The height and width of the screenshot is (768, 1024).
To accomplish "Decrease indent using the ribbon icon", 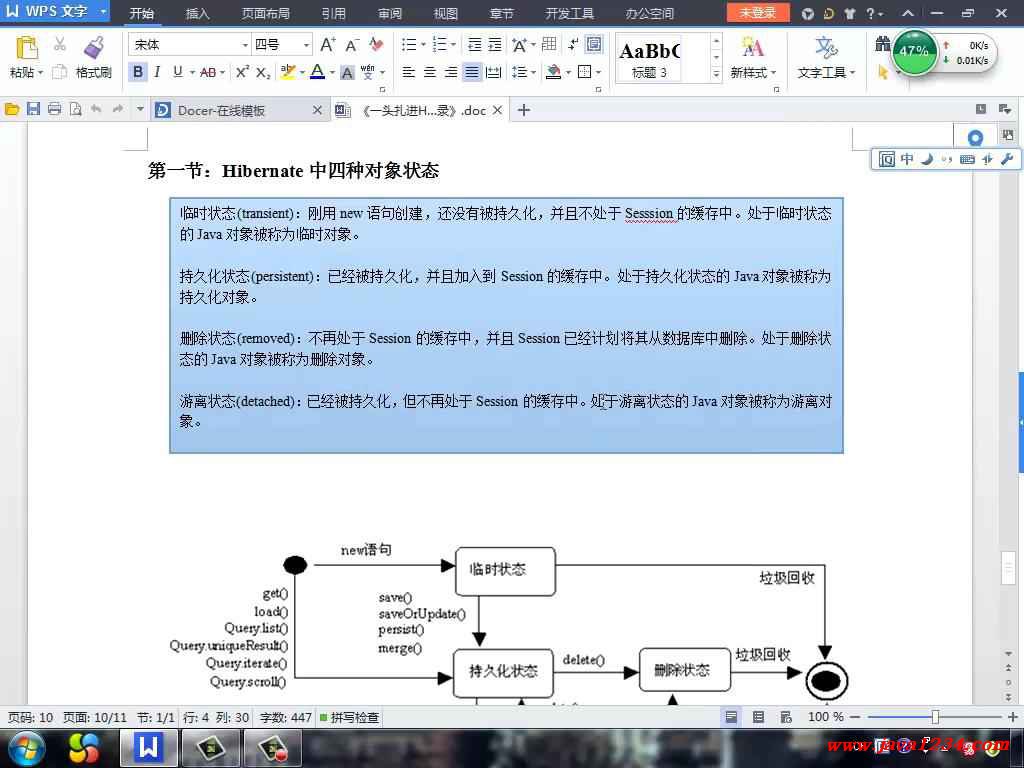I will click(x=475, y=44).
